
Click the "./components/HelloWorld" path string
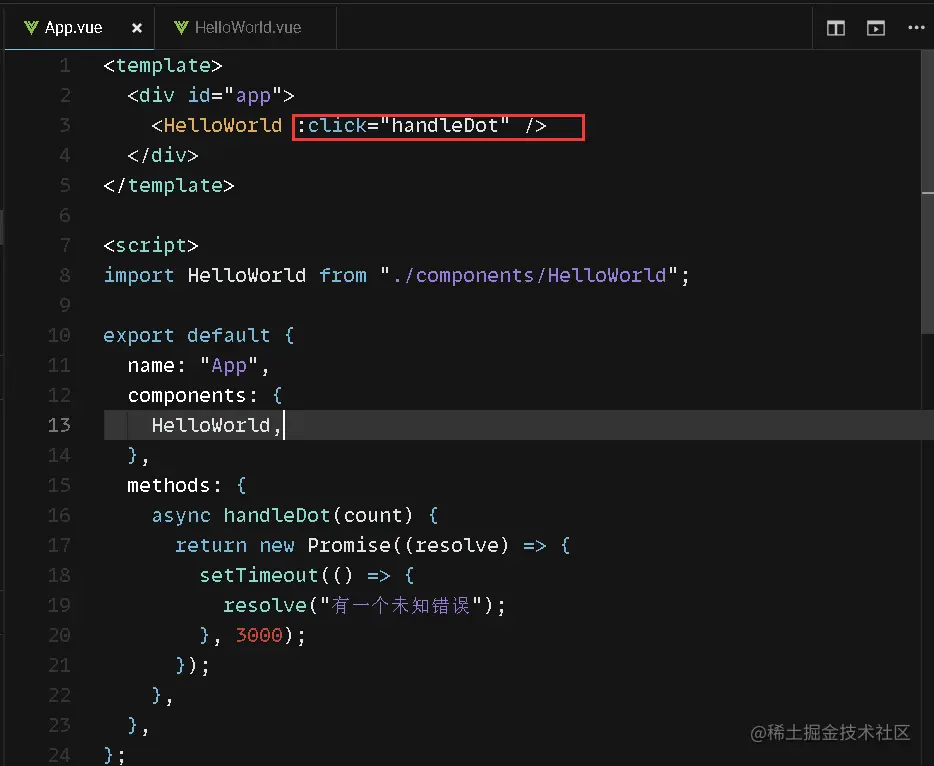click(x=529, y=275)
